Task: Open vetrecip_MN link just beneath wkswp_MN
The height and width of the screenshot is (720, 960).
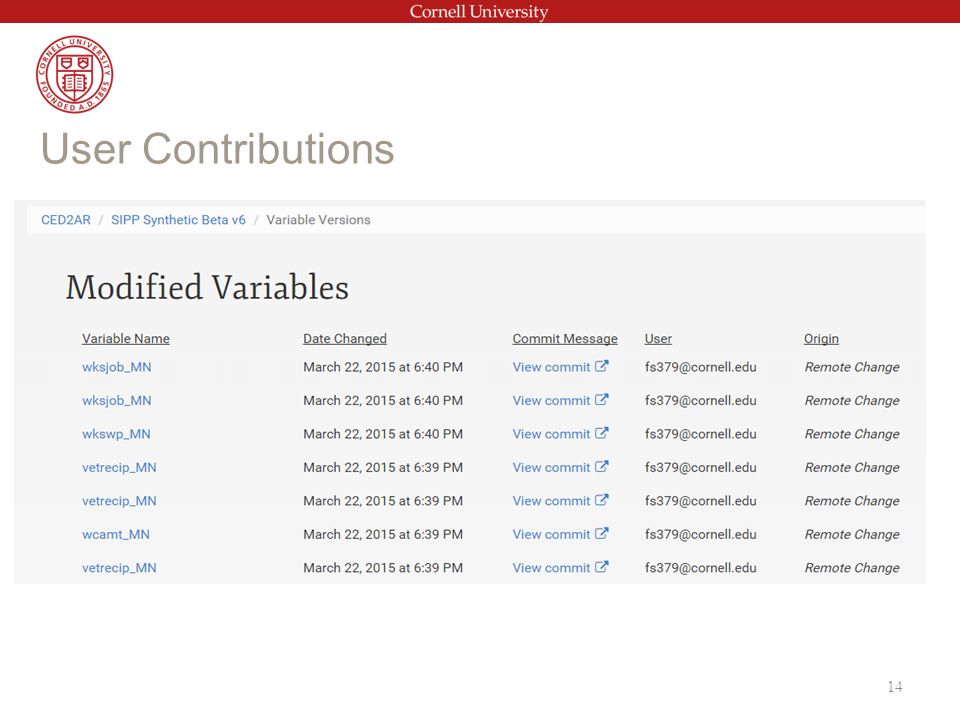Action: tap(119, 468)
